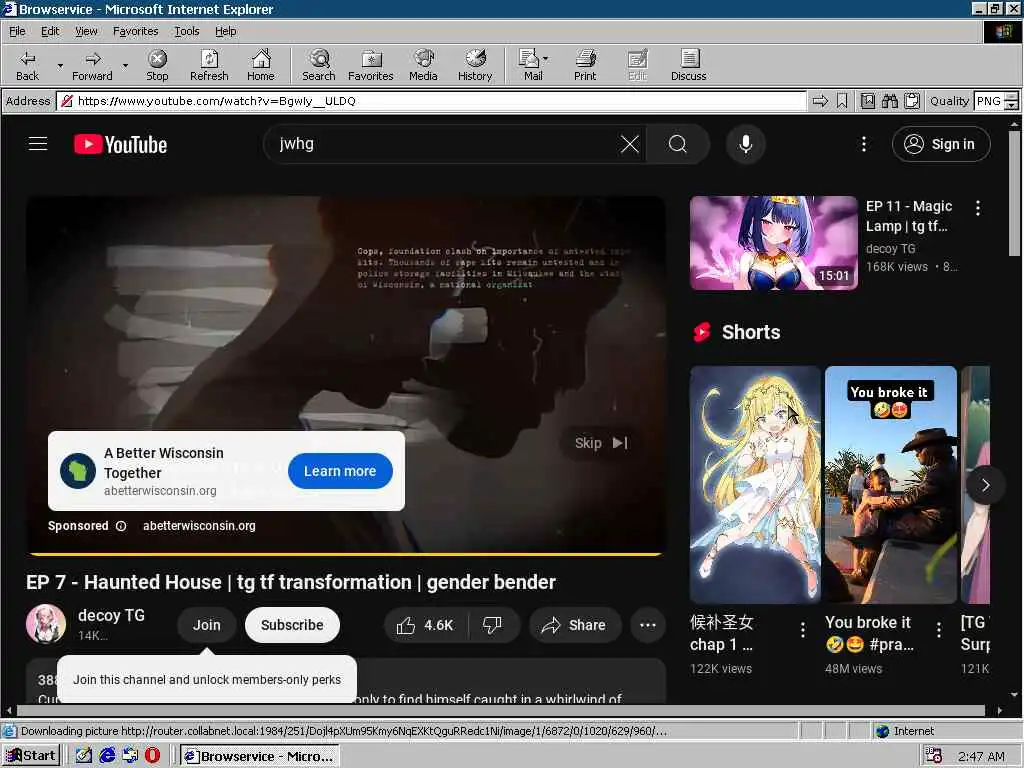This screenshot has width=1024, height=768.
Task: Click the horizontal scrollbar at bottom
Action: coord(503,710)
